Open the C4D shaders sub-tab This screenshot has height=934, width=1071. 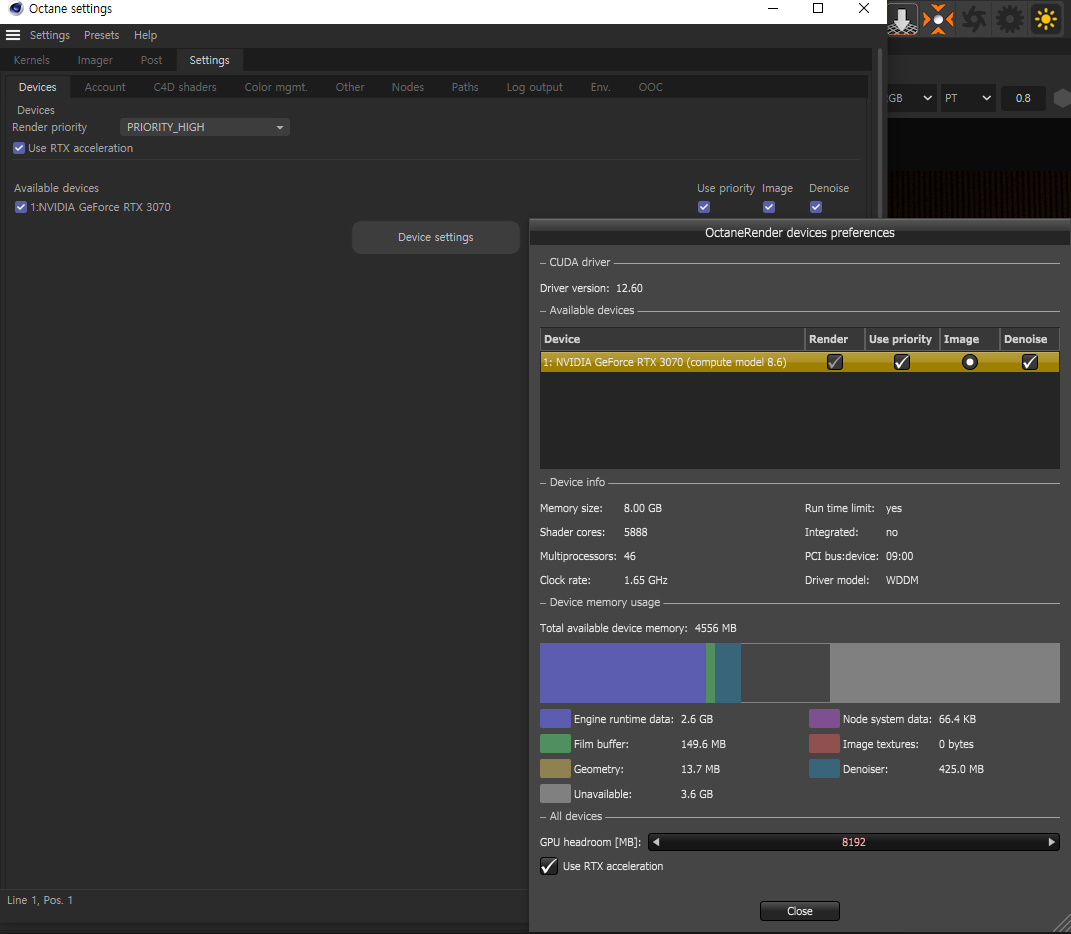pos(185,87)
